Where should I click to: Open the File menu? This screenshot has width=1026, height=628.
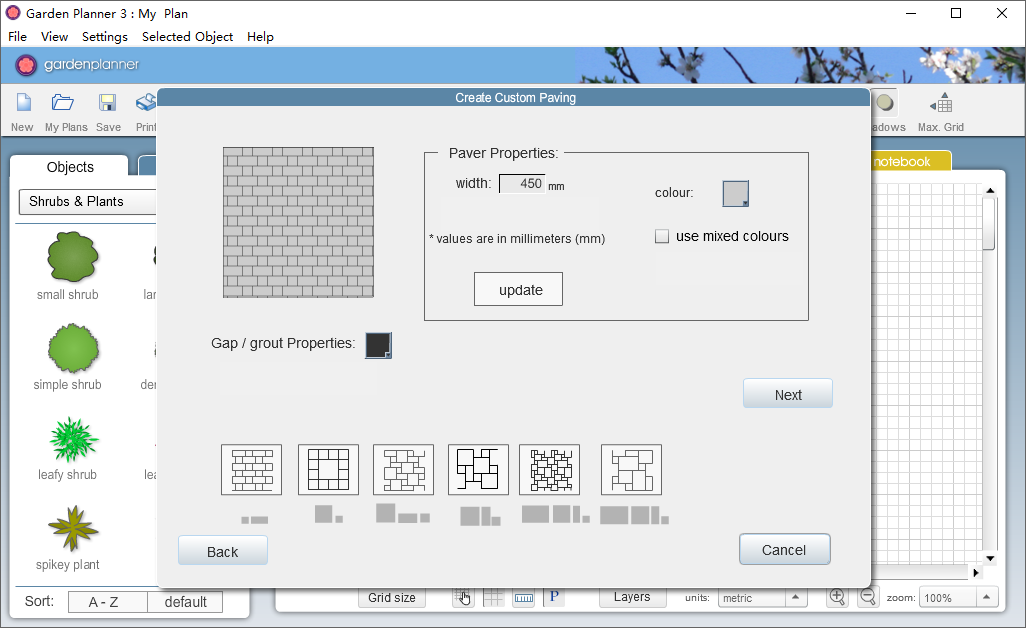click(x=18, y=37)
